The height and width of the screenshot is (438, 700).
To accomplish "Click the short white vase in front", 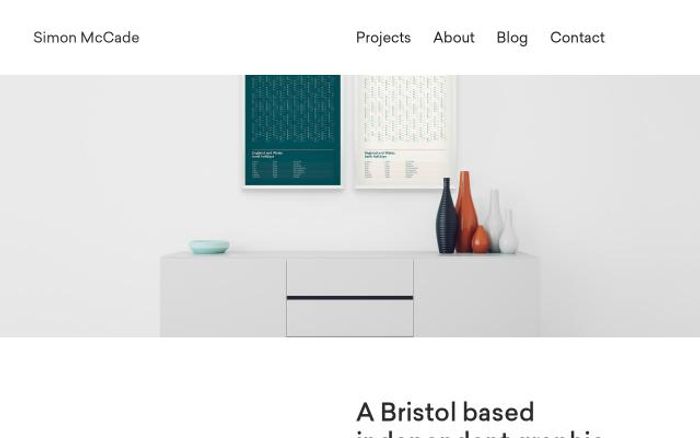I will (x=508, y=233).
